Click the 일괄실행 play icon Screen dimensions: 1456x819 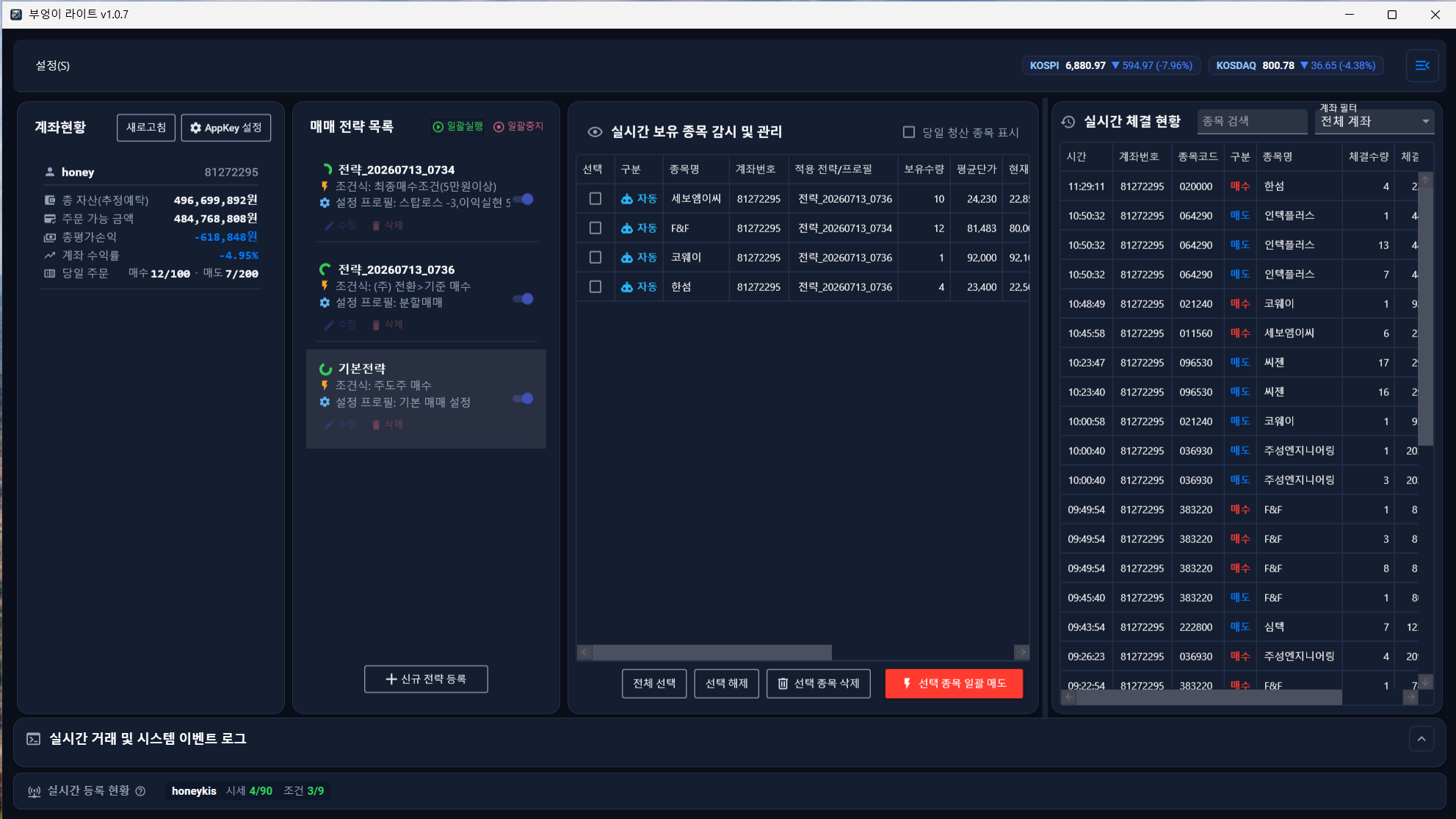point(438,127)
